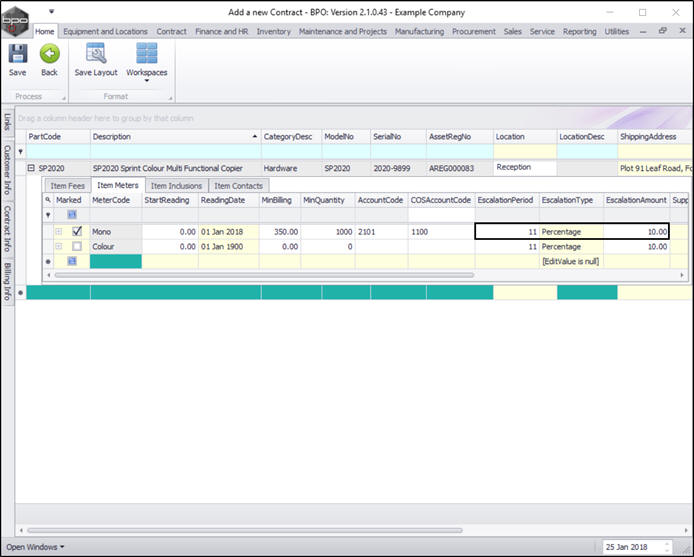This screenshot has width=694, height=557.
Task: Open Maintenance and Projects tab
Action: (343, 31)
